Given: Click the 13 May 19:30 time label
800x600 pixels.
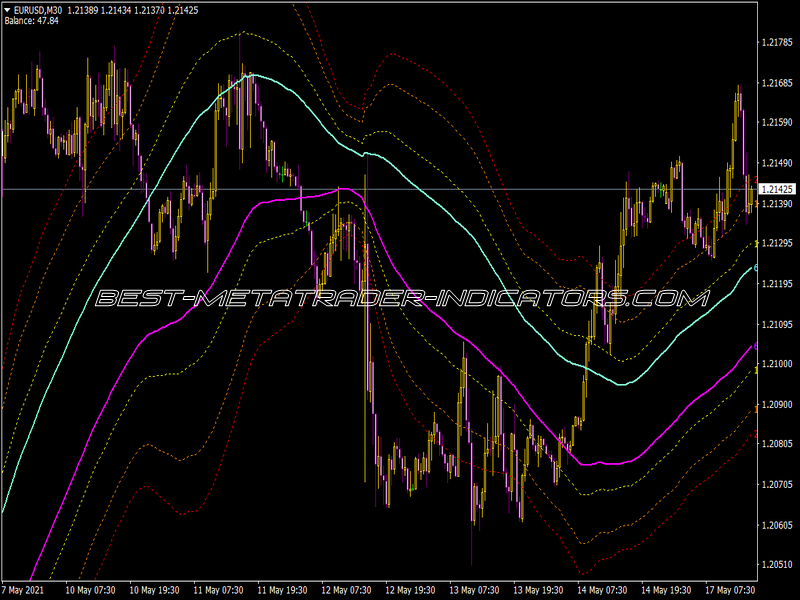Looking at the screenshot, I should pyautogui.click(x=538, y=590).
